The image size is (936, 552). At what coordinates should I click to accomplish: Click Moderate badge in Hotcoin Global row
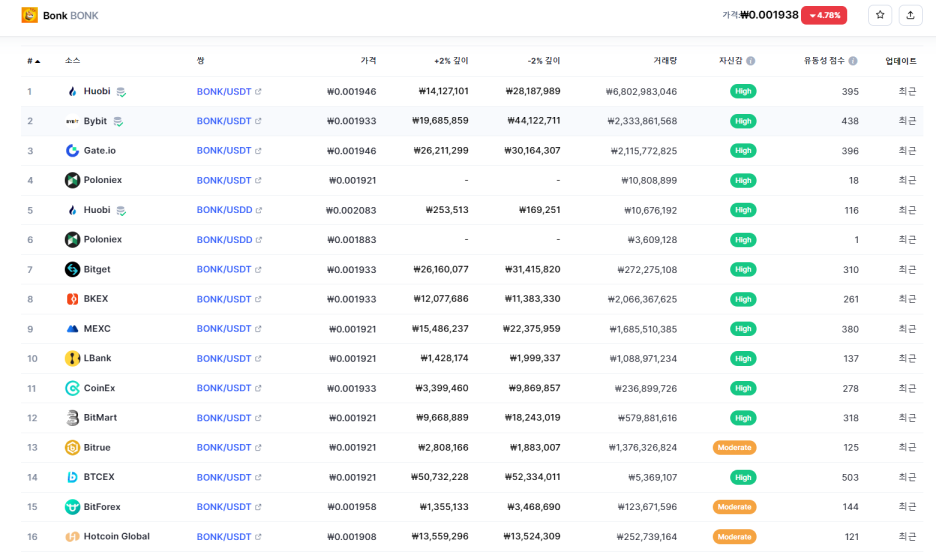[734, 536]
